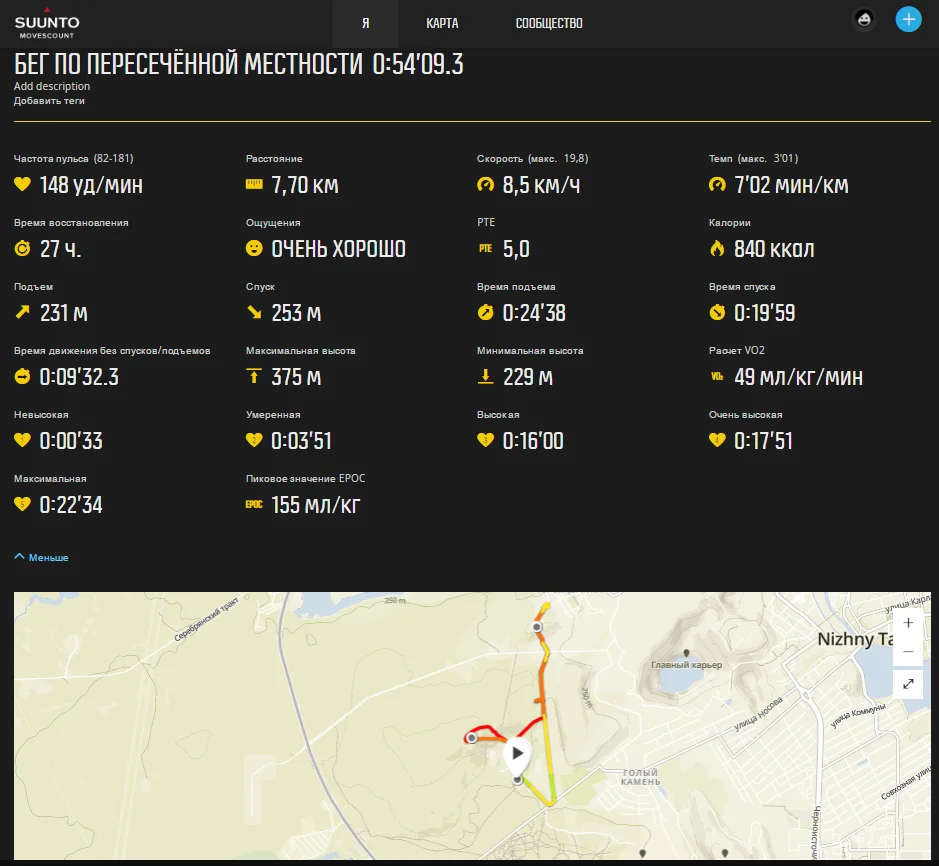Screen dimensions: 939x866
Task: Click the PTE icon beside 5,0
Action: pyautogui.click(x=486, y=248)
